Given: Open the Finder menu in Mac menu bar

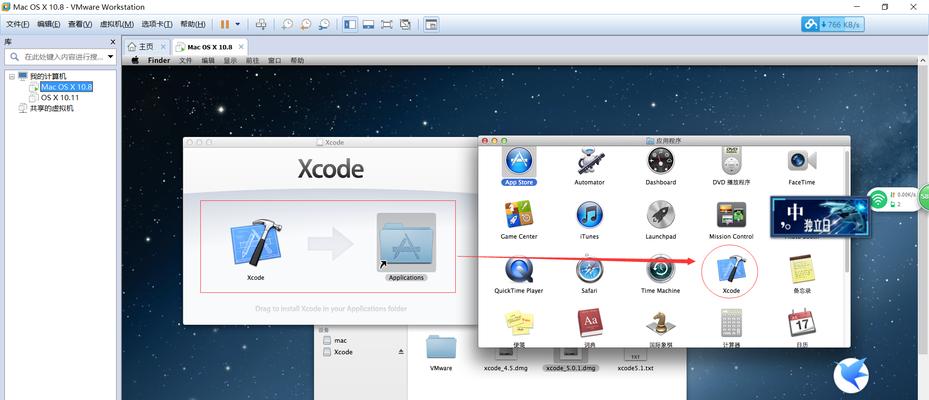Looking at the screenshot, I should [x=159, y=60].
